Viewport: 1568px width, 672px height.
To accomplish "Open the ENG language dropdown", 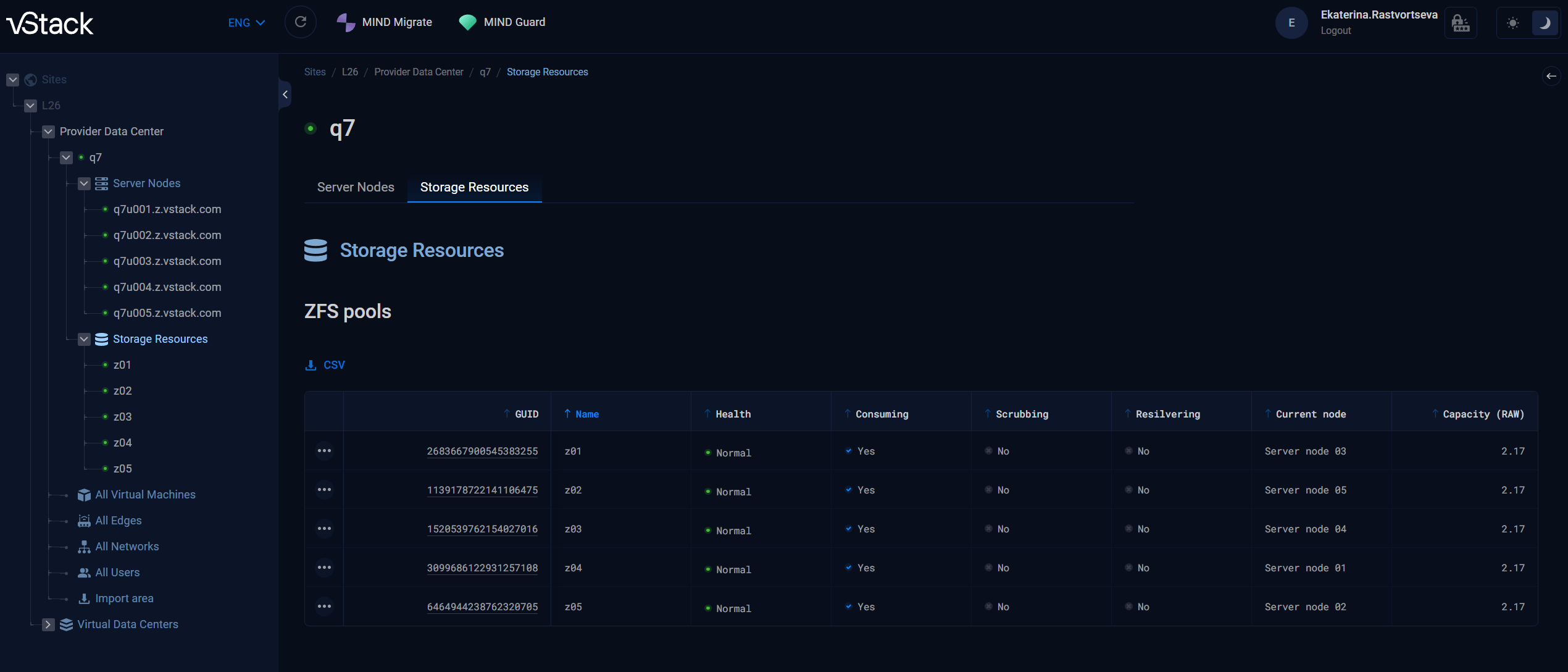I will tap(246, 23).
